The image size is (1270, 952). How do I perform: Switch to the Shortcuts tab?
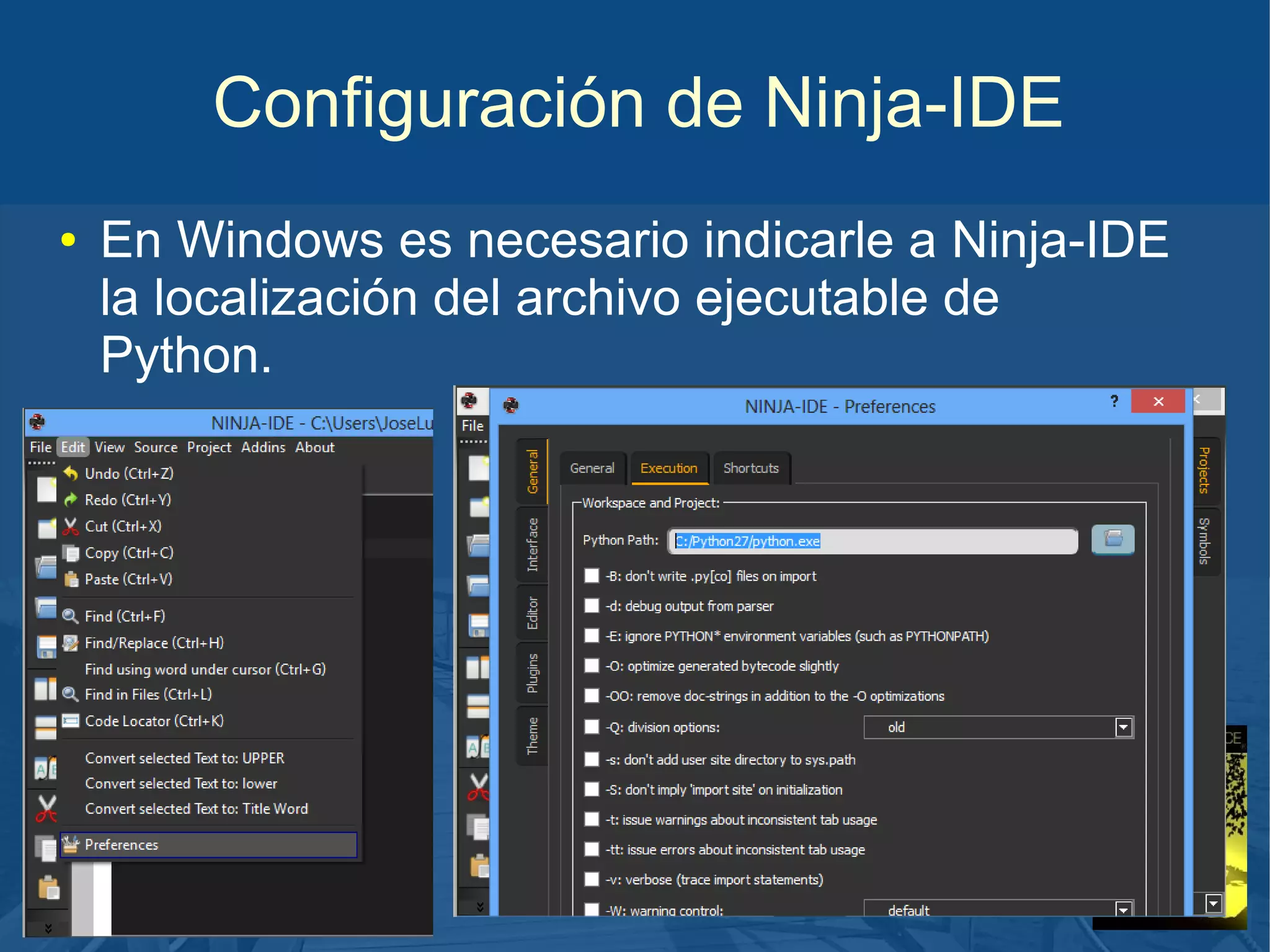751,468
